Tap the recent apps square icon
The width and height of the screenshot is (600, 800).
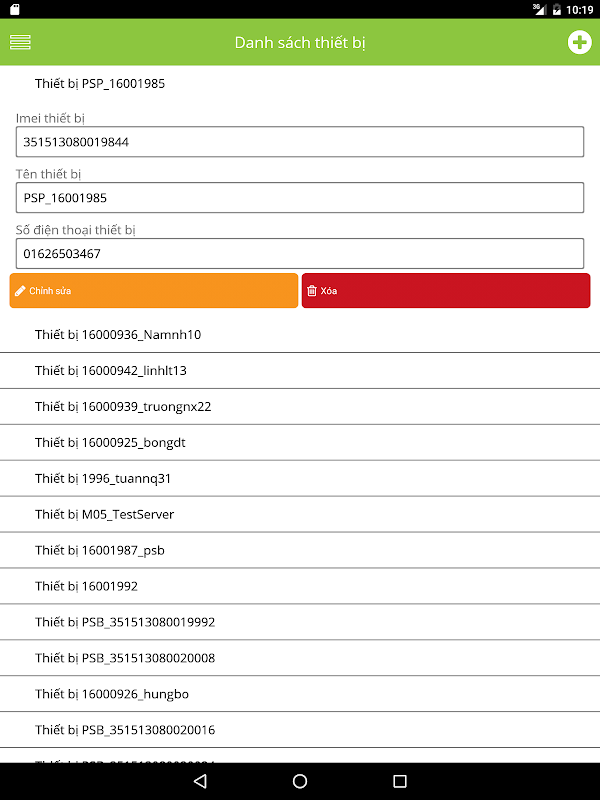pos(400,781)
